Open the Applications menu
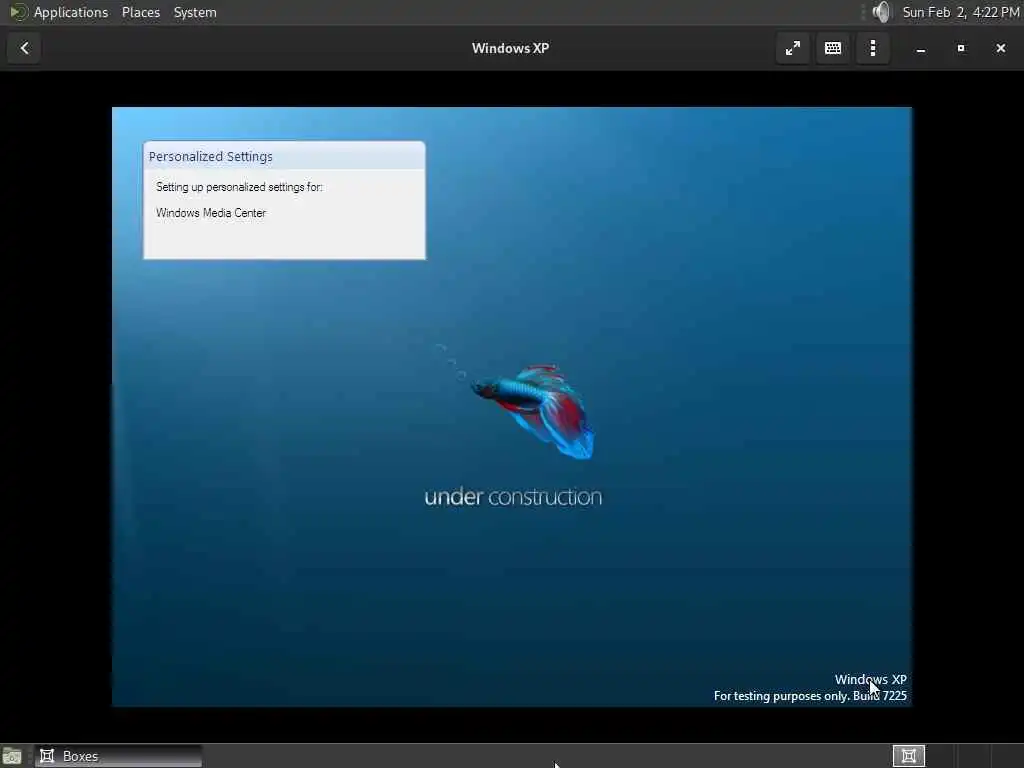This screenshot has width=1024, height=768. pos(71,12)
